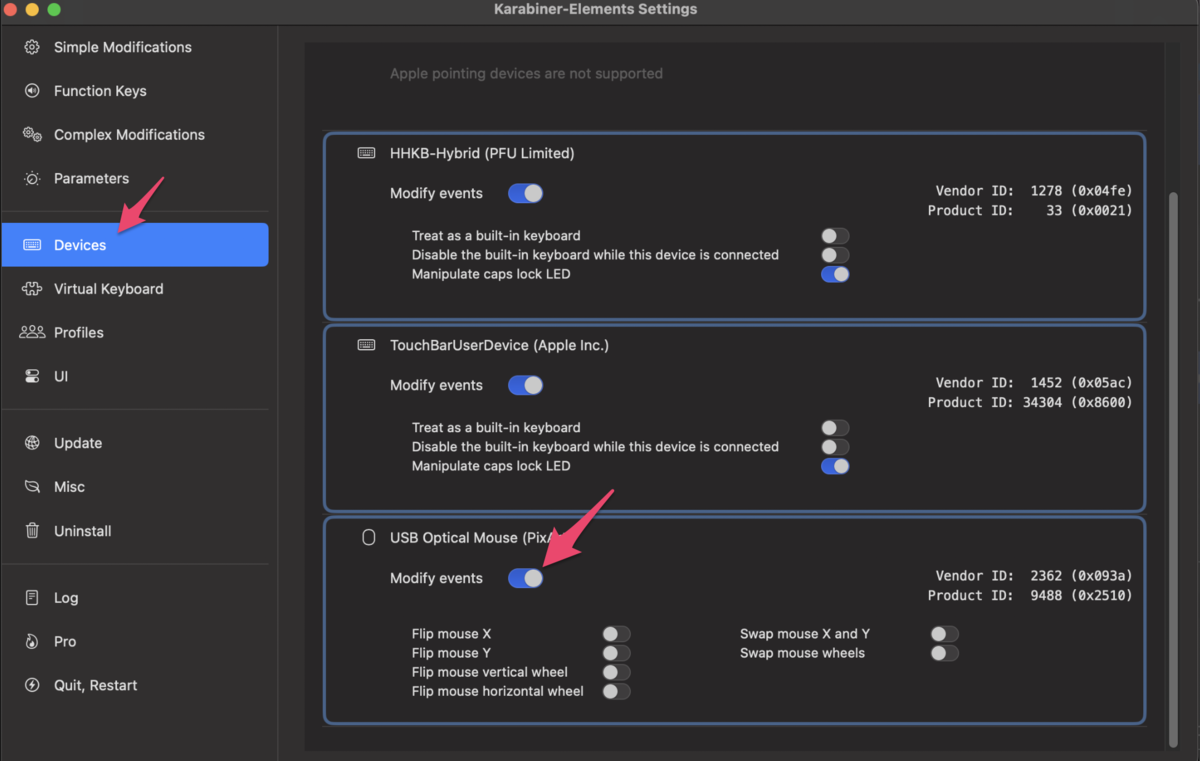Click HHKB Vendor ID 1278 (0x04fe)
The width and height of the screenshot is (1200, 761).
tap(1034, 191)
